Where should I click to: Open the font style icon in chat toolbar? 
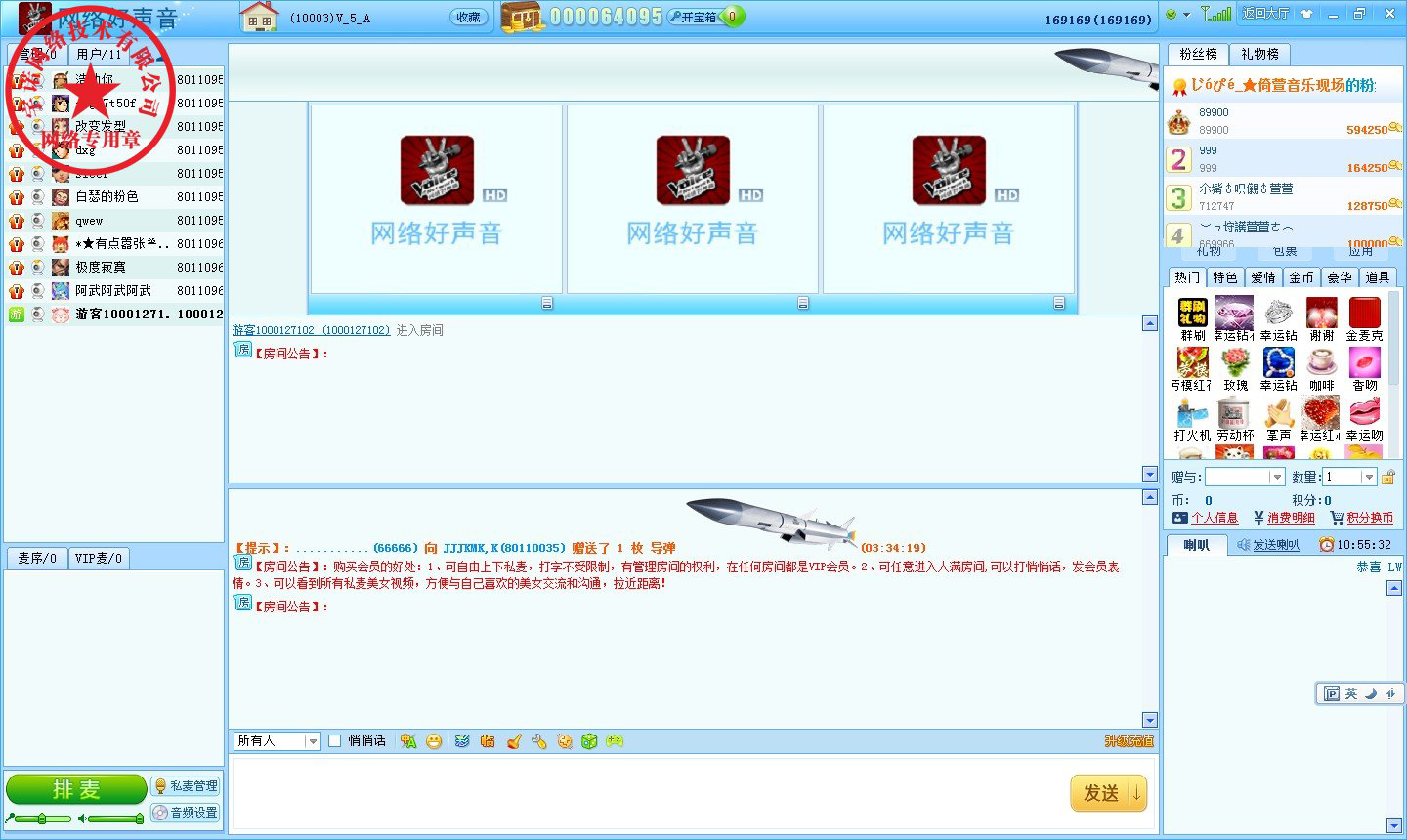coord(408,741)
